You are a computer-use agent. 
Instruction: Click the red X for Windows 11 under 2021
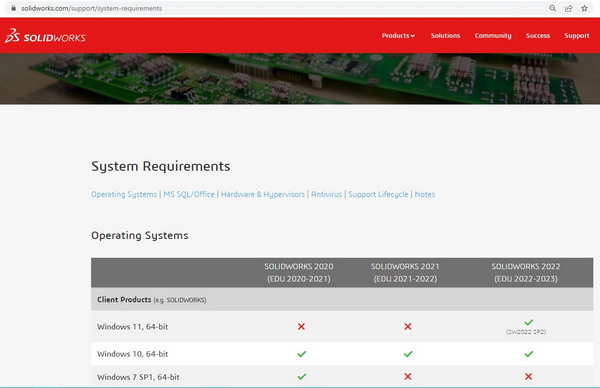pos(408,326)
